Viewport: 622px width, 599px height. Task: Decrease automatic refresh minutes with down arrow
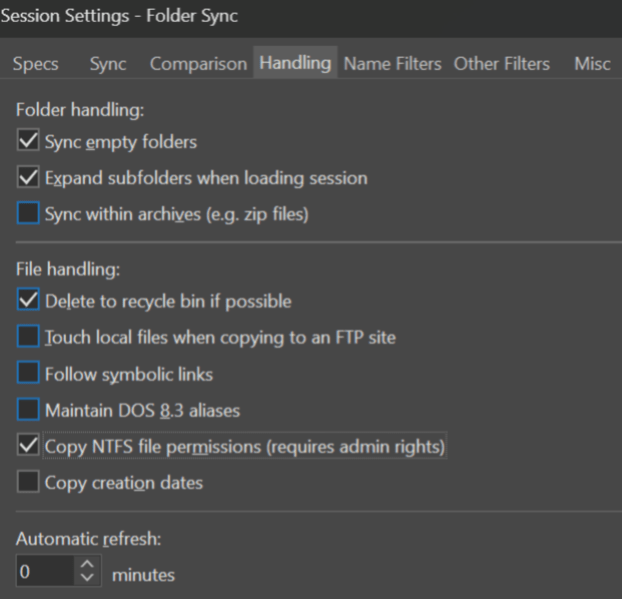[x=87, y=580]
